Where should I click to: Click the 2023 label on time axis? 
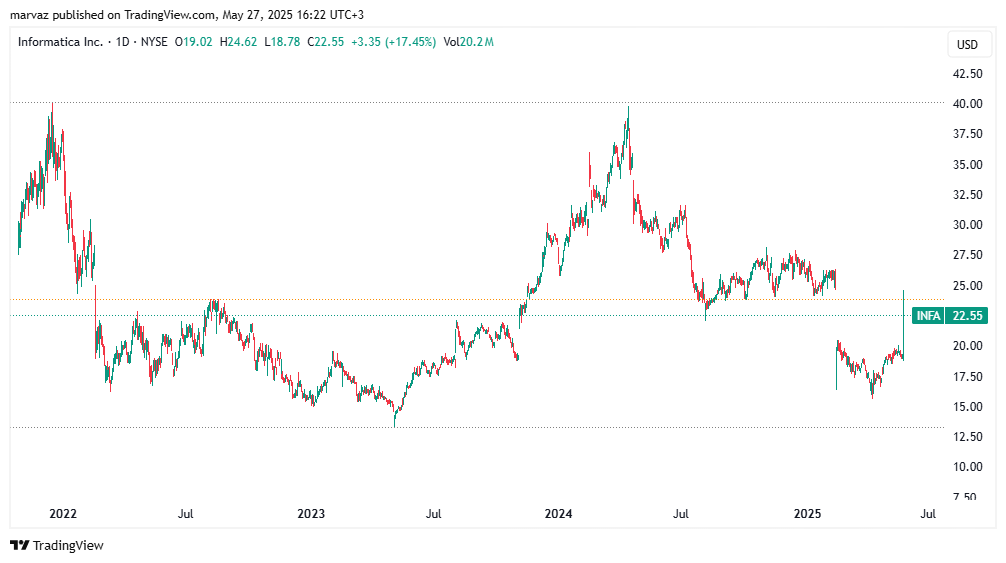pyautogui.click(x=311, y=514)
